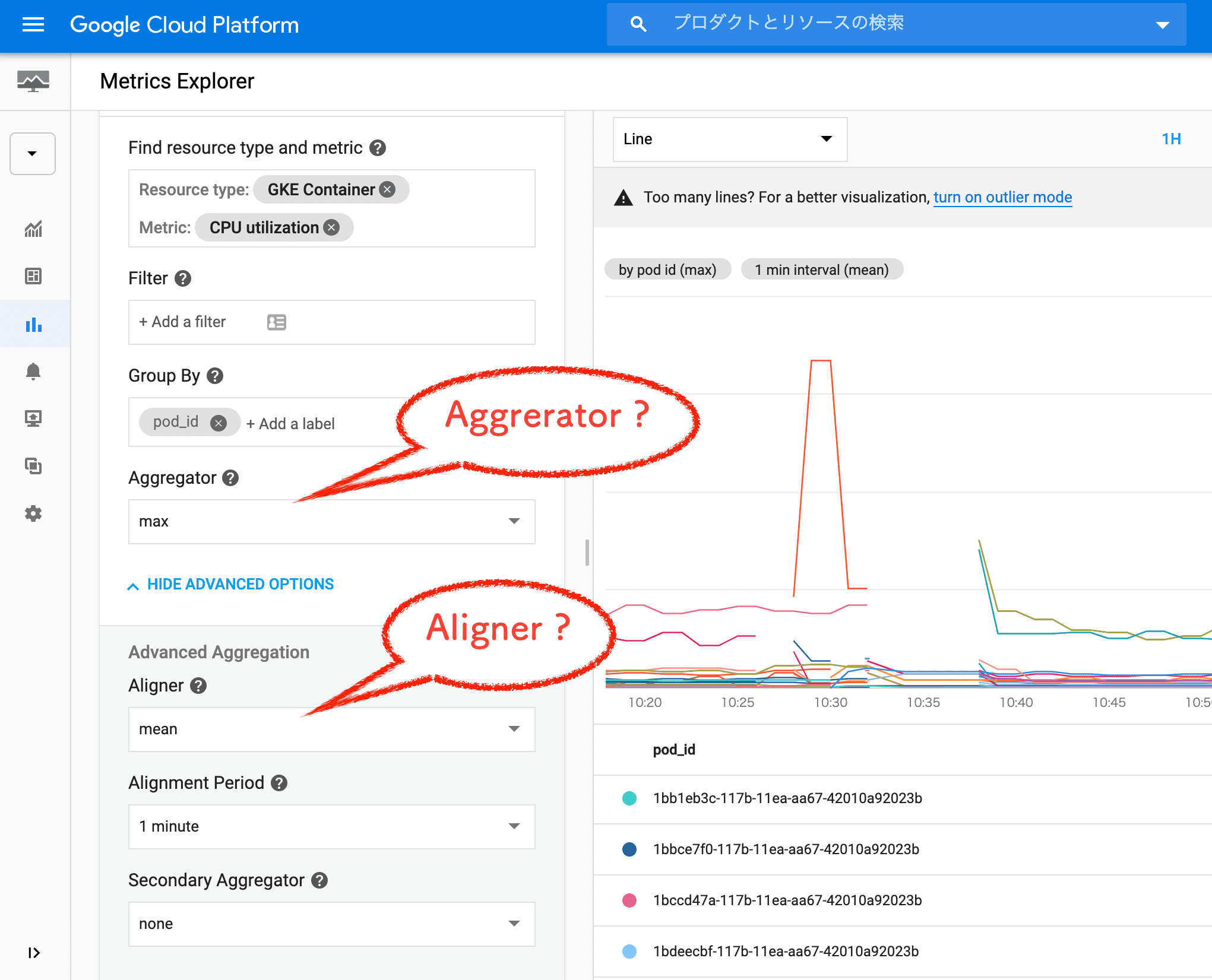Select legend row 1bb1eb3c-117b-11ea-aa67-42010a92023b
1212x980 pixels.
tap(903, 798)
